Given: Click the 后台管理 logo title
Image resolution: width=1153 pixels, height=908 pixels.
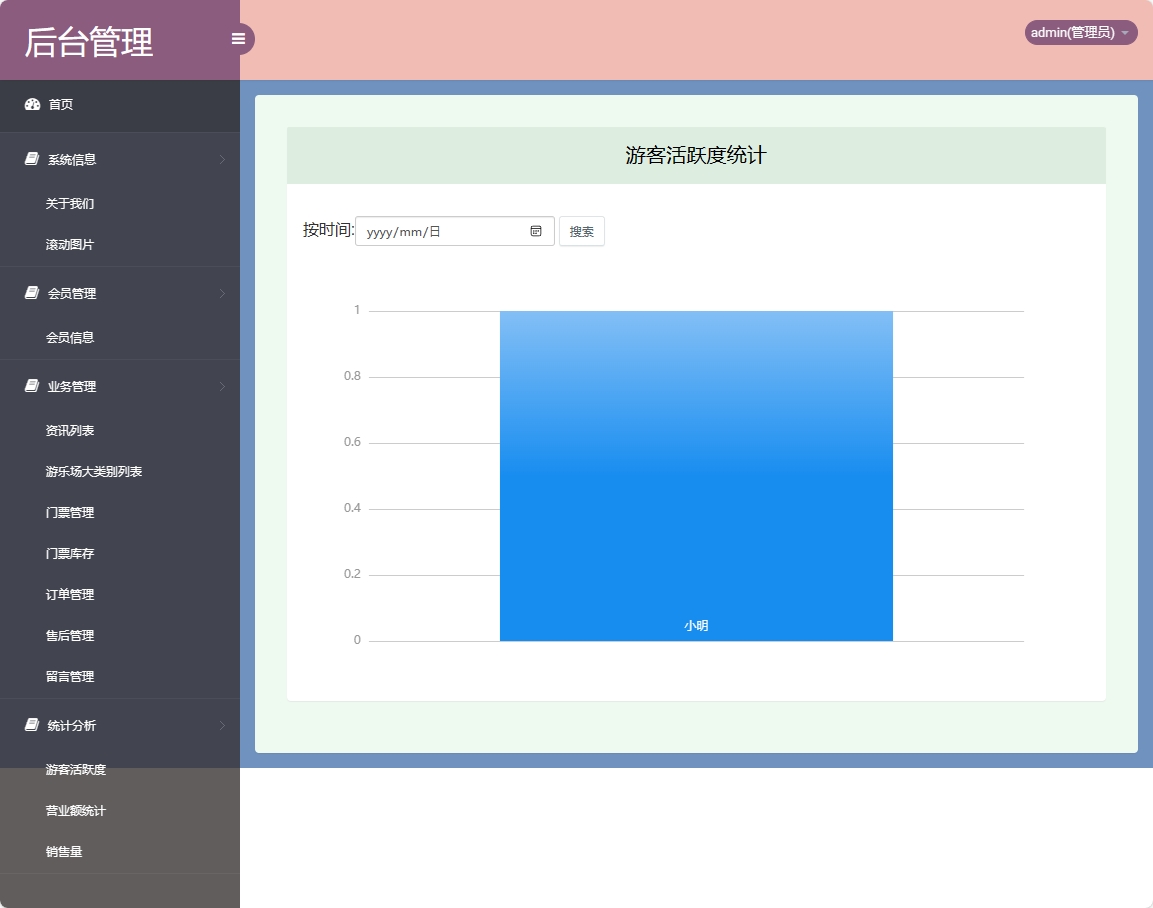Looking at the screenshot, I should [x=89, y=42].
